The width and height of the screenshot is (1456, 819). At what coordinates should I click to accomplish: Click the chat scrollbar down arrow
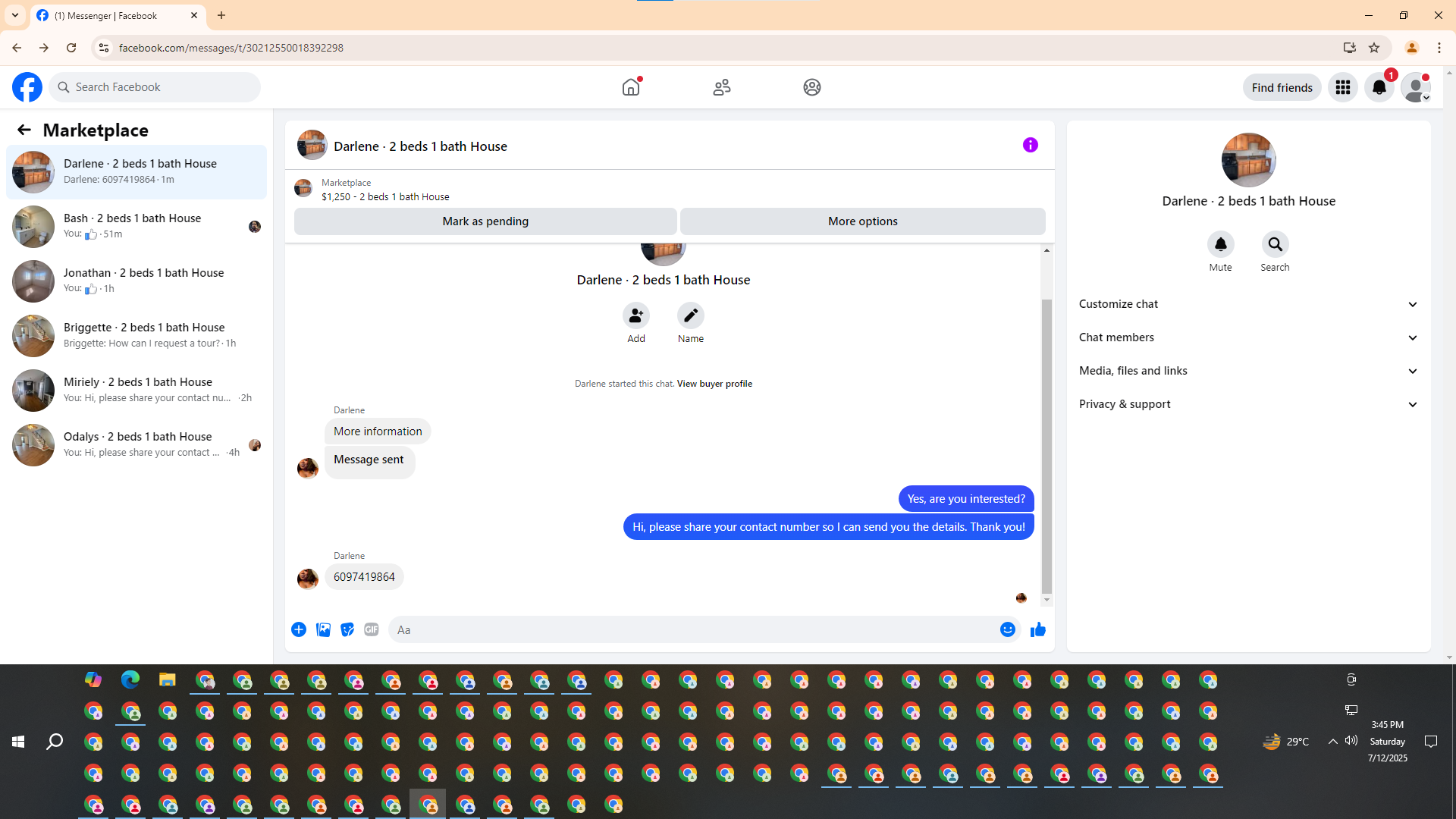[1046, 600]
